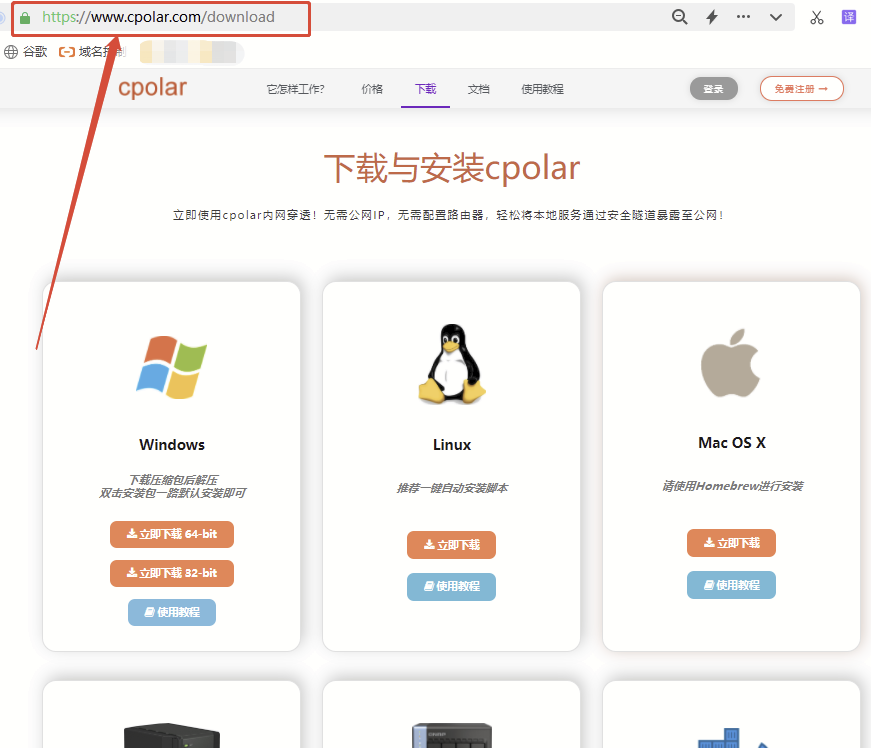Select the 下载 navigation tab
This screenshot has height=748, width=871.
coord(426,89)
